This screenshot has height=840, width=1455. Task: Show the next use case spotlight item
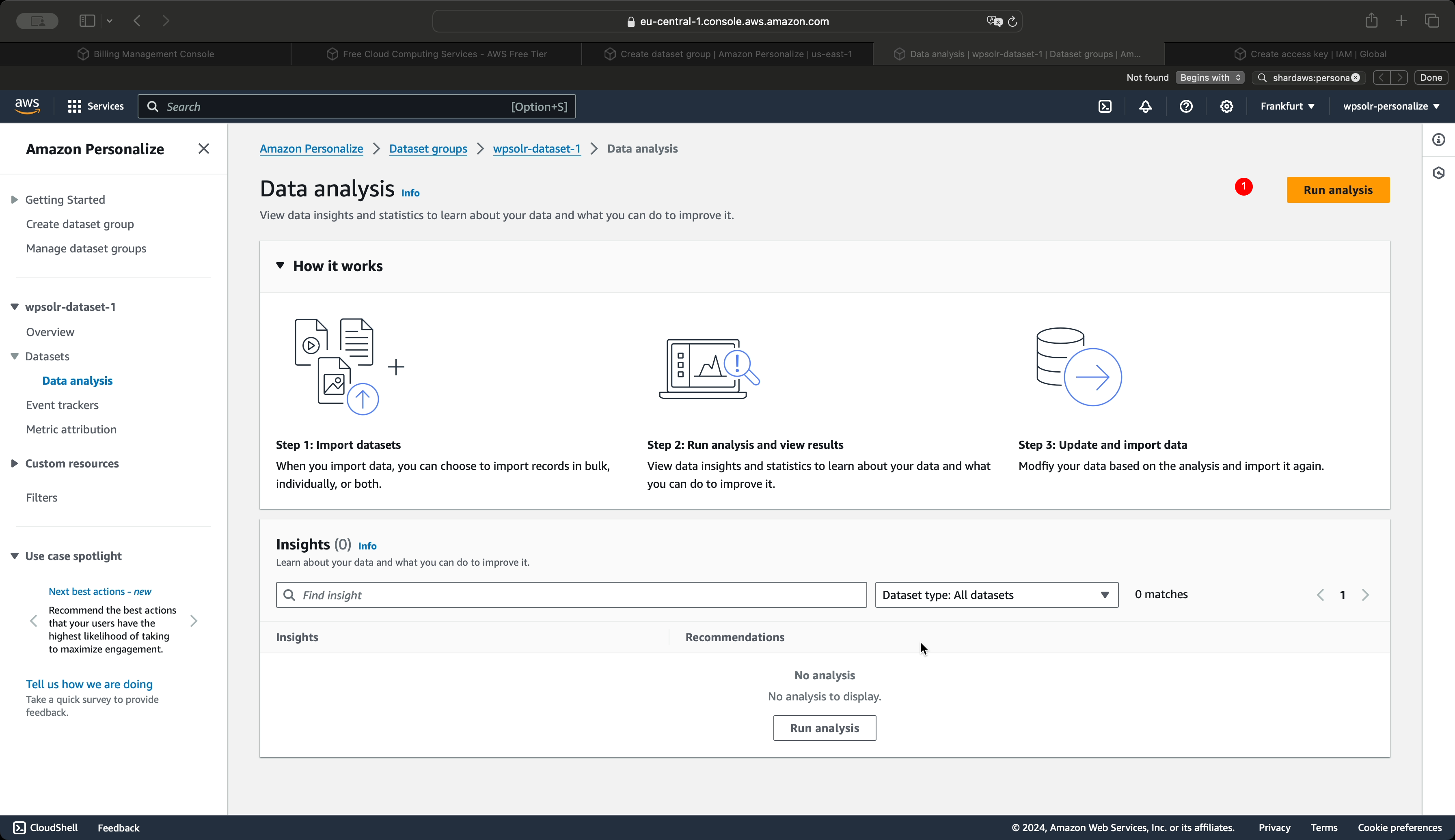pyautogui.click(x=194, y=621)
